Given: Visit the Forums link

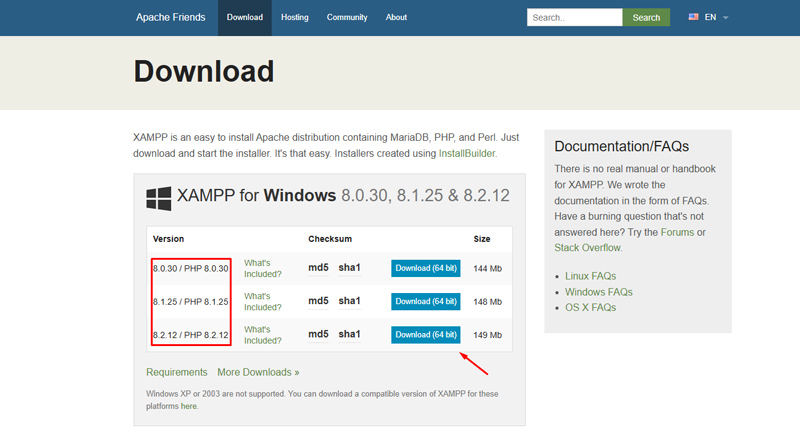Looking at the screenshot, I should pyautogui.click(x=677, y=232).
